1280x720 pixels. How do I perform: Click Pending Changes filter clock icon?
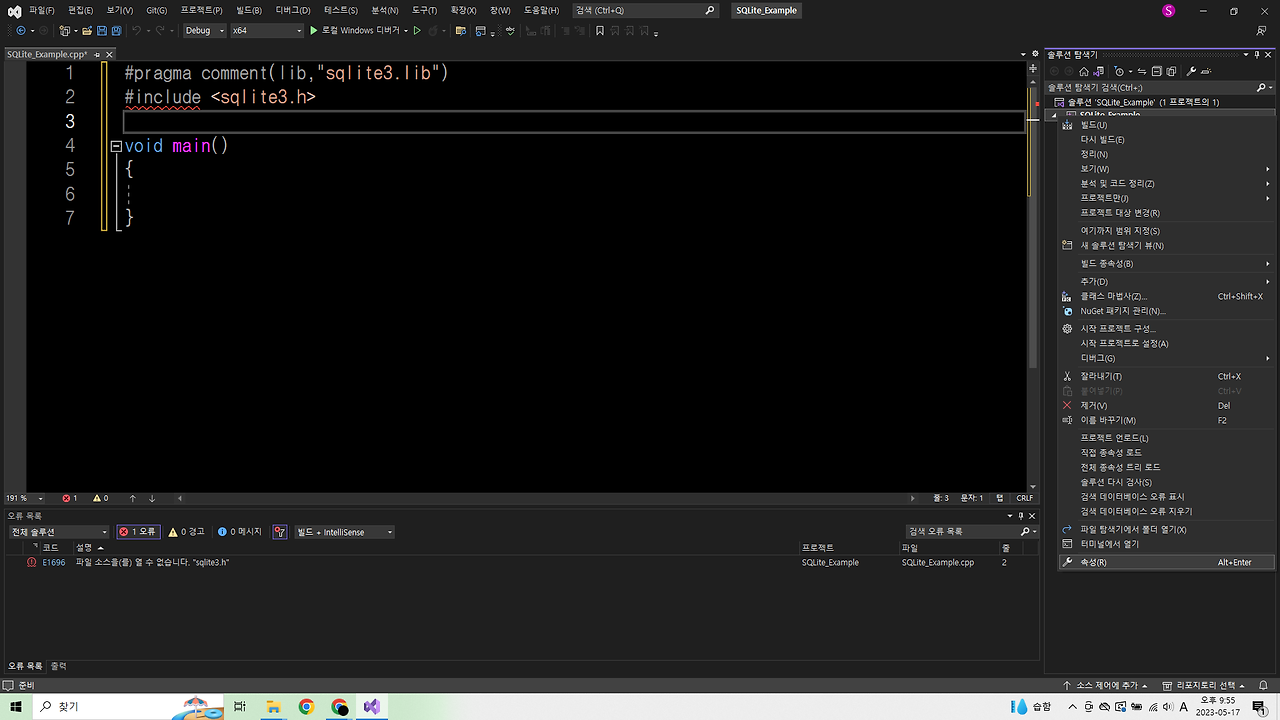pos(1120,71)
